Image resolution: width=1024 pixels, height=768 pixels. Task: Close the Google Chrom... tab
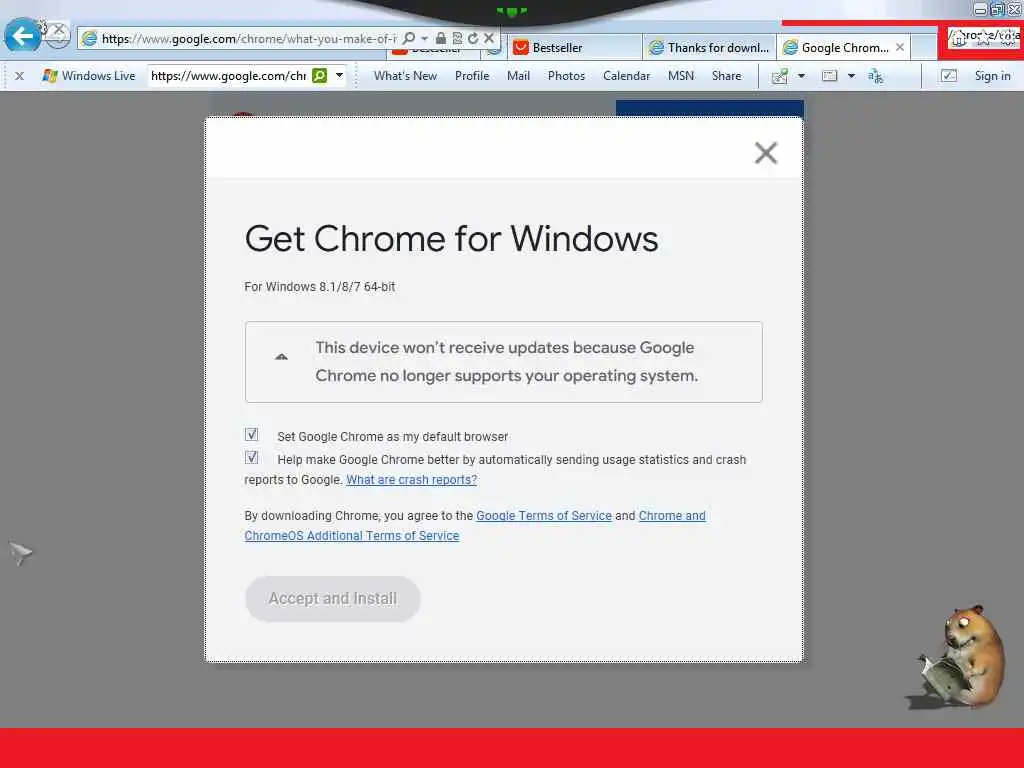[x=900, y=47]
